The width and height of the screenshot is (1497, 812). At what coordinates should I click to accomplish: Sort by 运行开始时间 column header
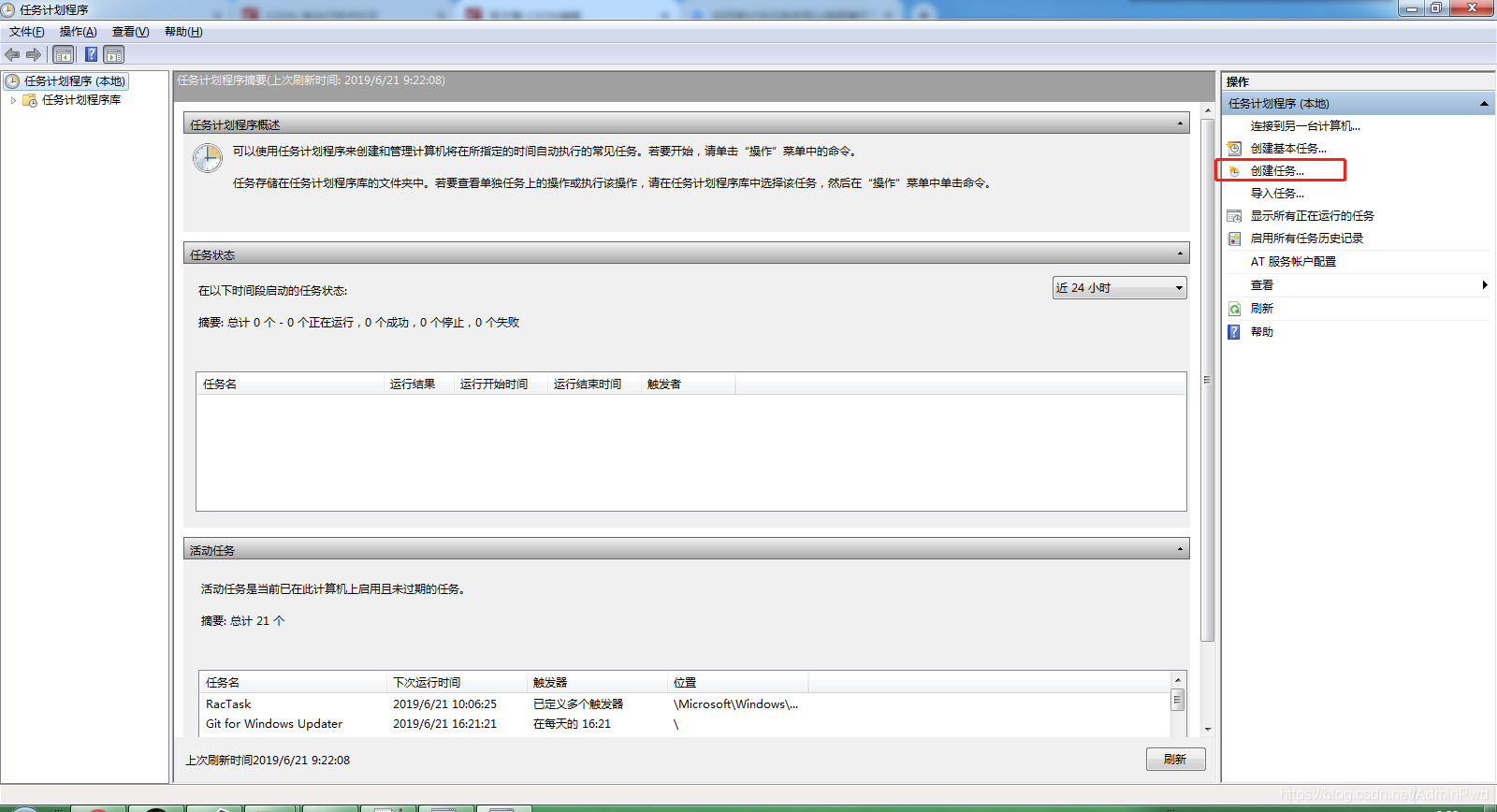tap(501, 384)
